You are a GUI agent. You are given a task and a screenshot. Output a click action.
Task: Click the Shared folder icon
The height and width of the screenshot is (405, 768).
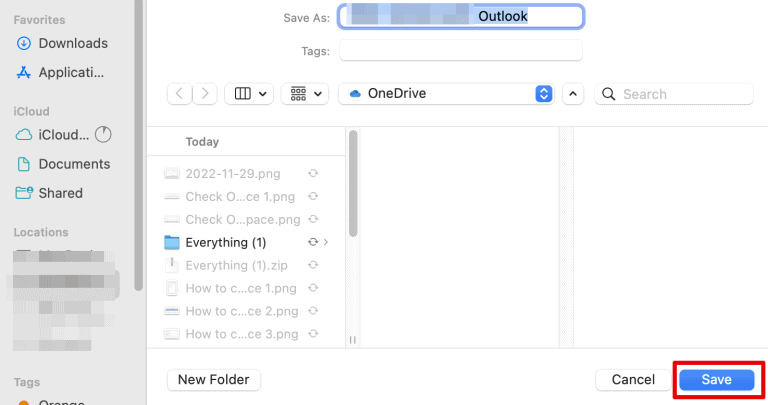coord(24,192)
